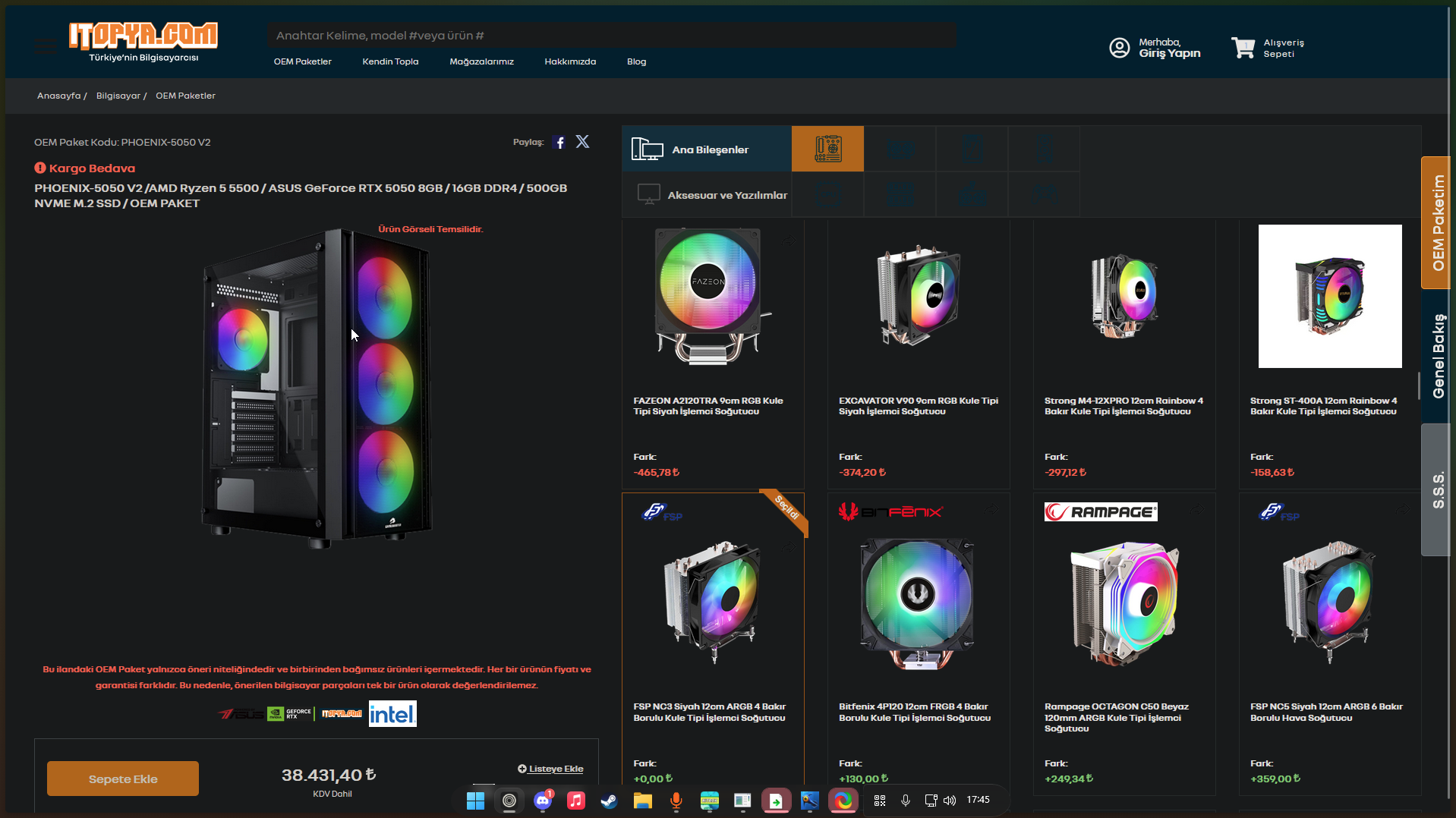The width and height of the screenshot is (1456, 818).
Task: Click the +249,34 ₺ price difference
Action: (1068, 779)
